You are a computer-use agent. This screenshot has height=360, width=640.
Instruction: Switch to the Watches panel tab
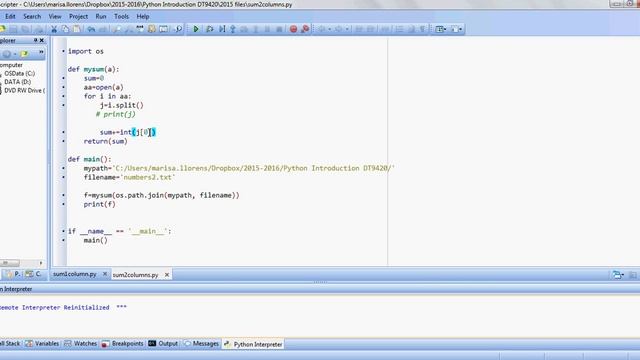tap(81, 344)
